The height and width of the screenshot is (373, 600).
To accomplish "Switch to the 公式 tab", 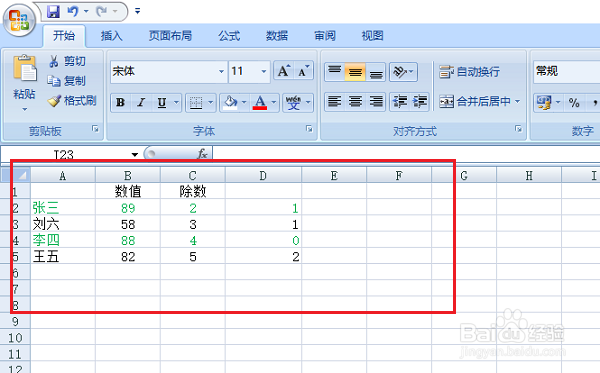I will point(229,36).
